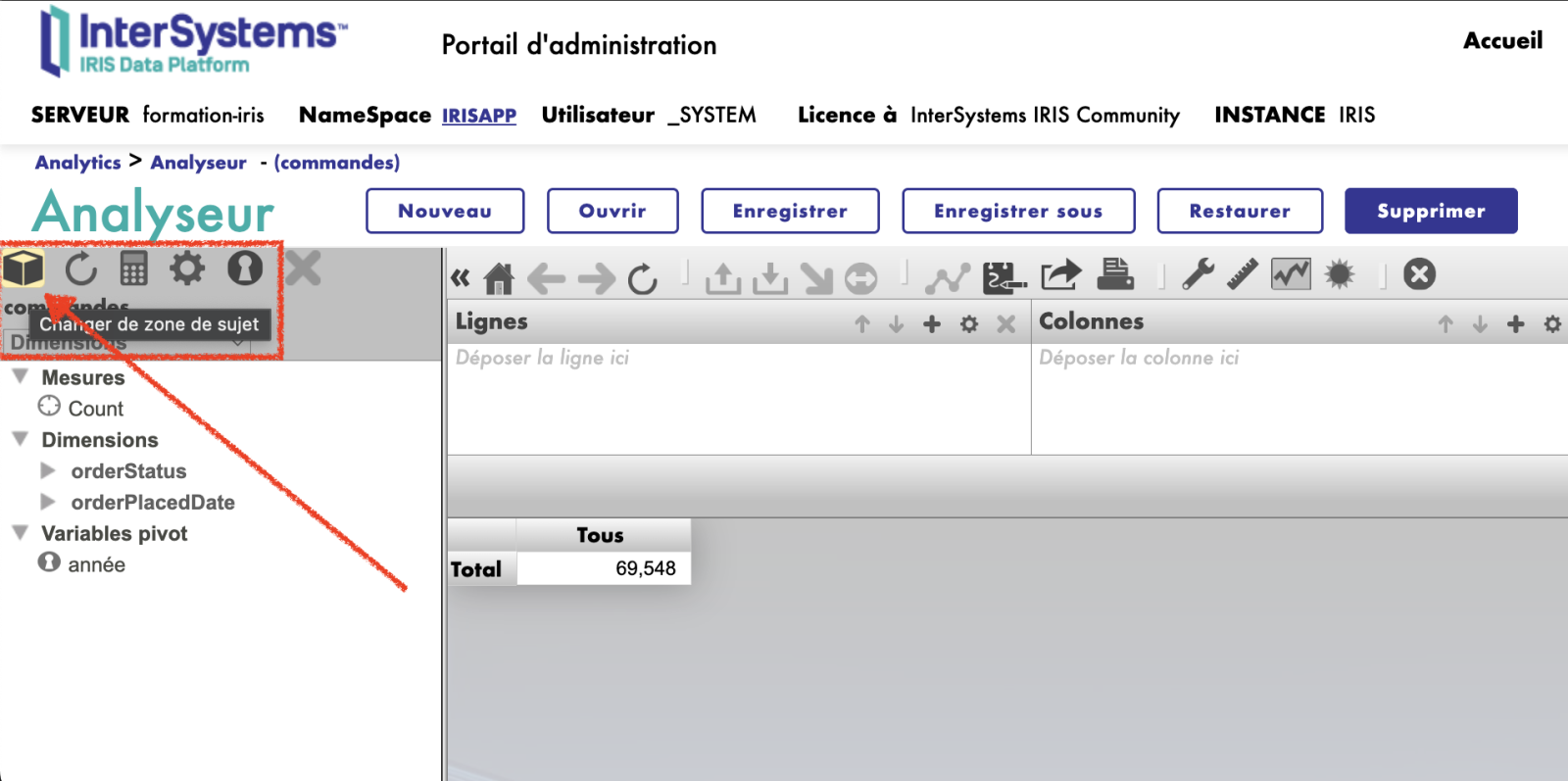Open cube settings gear in left panel

coord(187,268)
